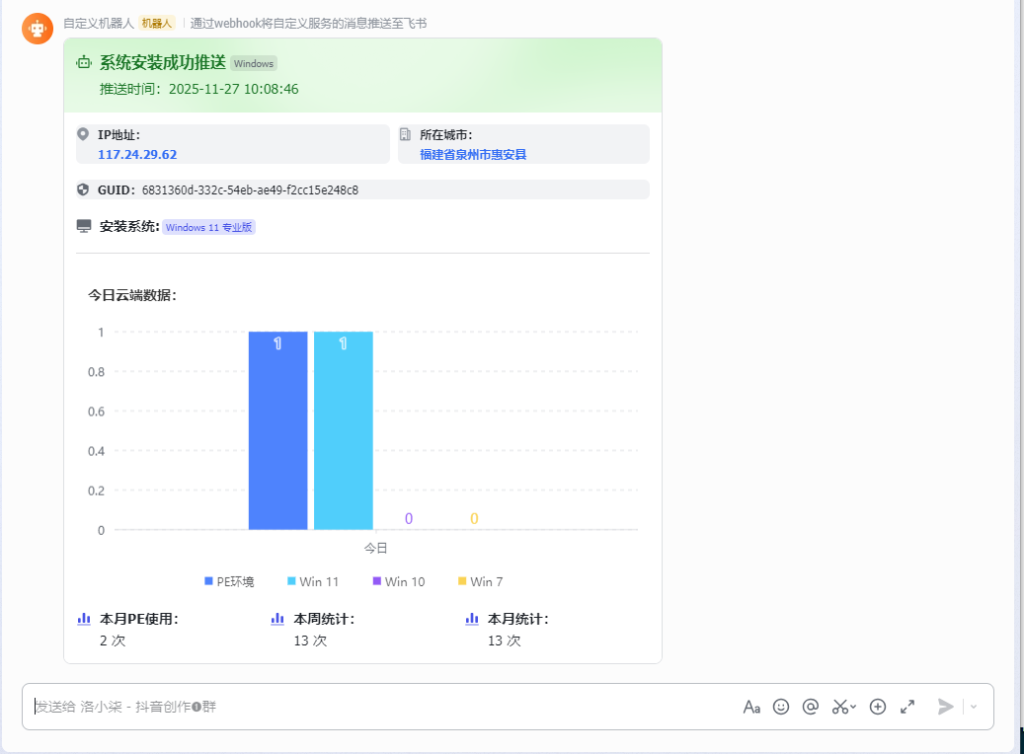Open the plus attachment menu

click(878, 707)
